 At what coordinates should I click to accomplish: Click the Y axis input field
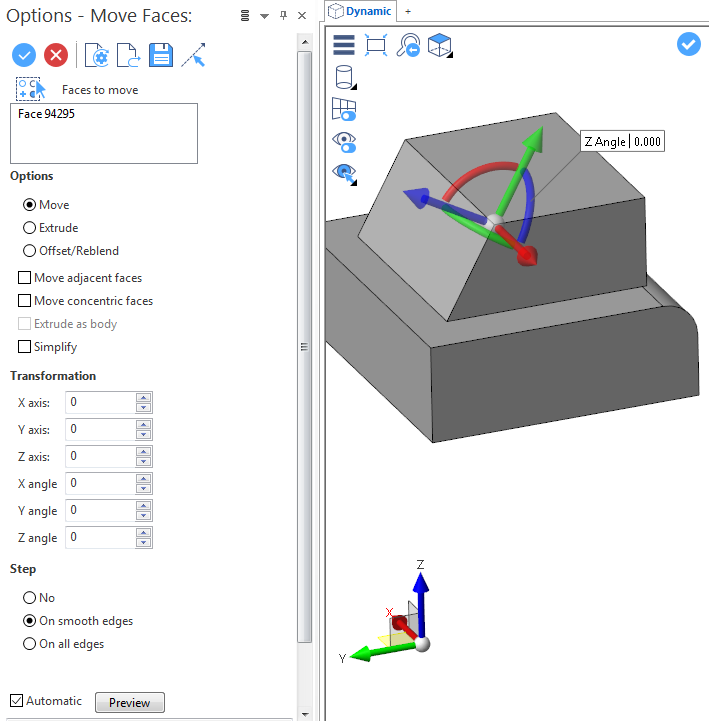coord(100,429)
